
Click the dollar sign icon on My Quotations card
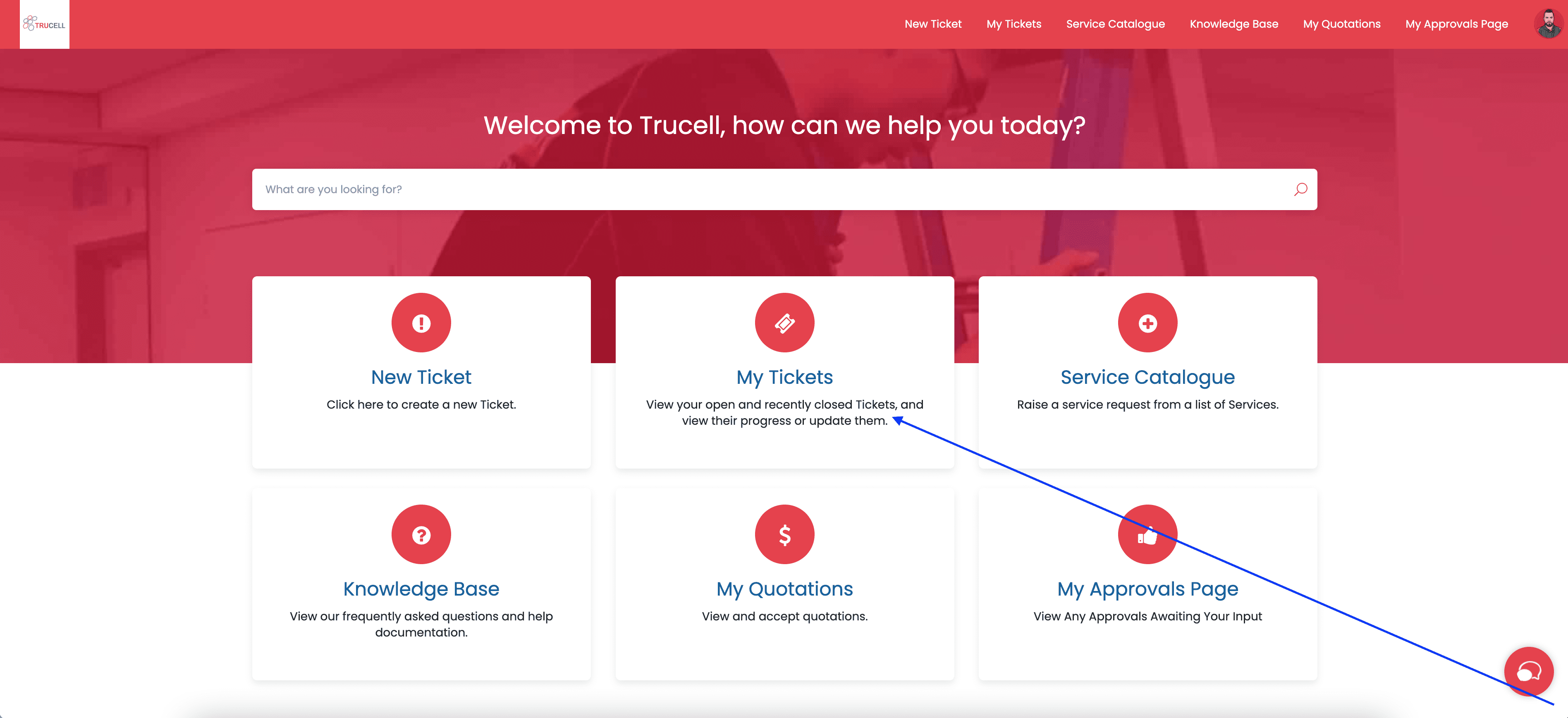click(784, 534)
